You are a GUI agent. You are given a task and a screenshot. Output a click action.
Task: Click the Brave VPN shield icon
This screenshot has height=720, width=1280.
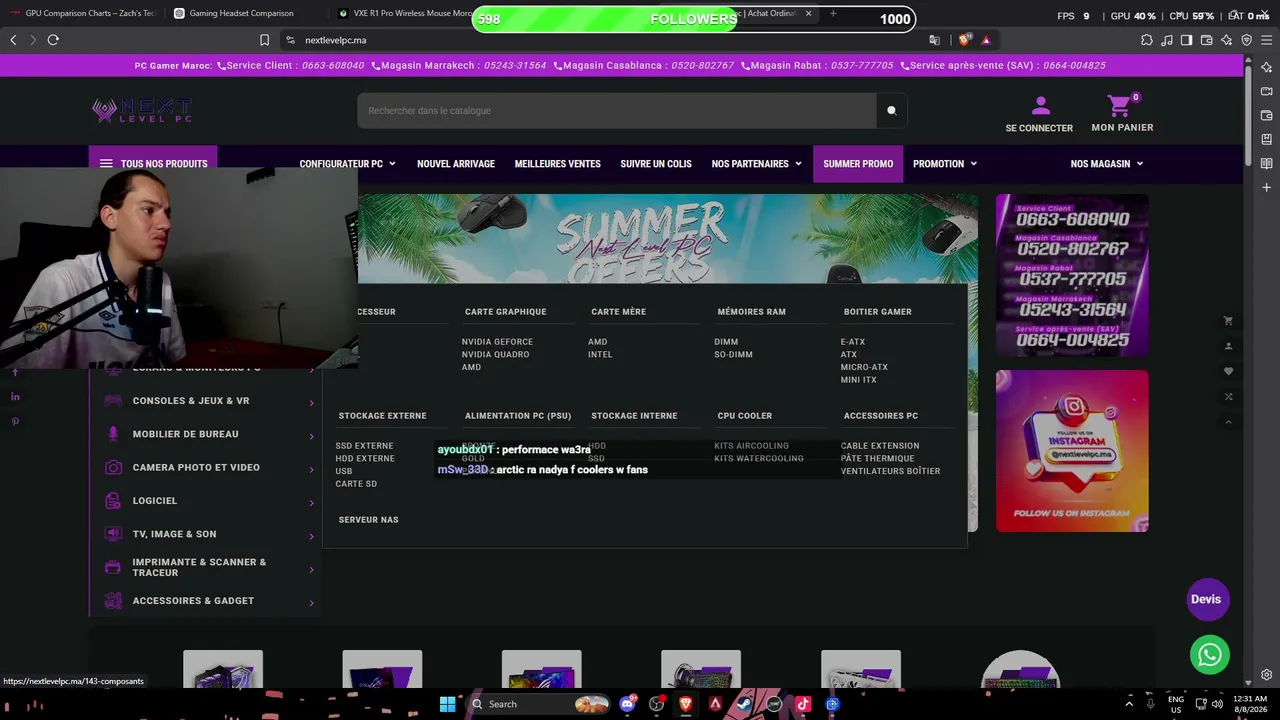click(1246, 40)
